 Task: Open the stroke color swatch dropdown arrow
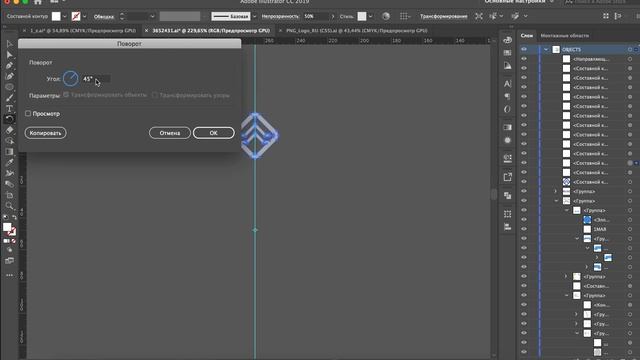coord(84,16)
